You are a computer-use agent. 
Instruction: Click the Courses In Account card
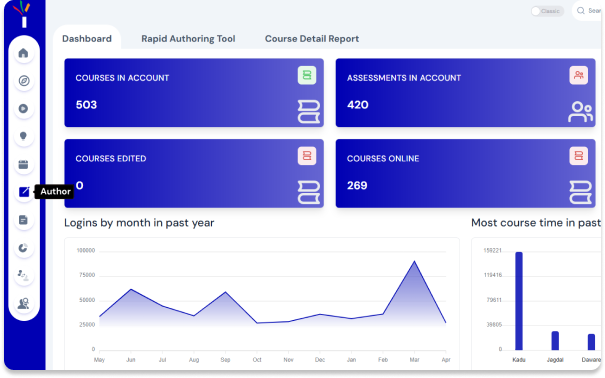(194, 93)
